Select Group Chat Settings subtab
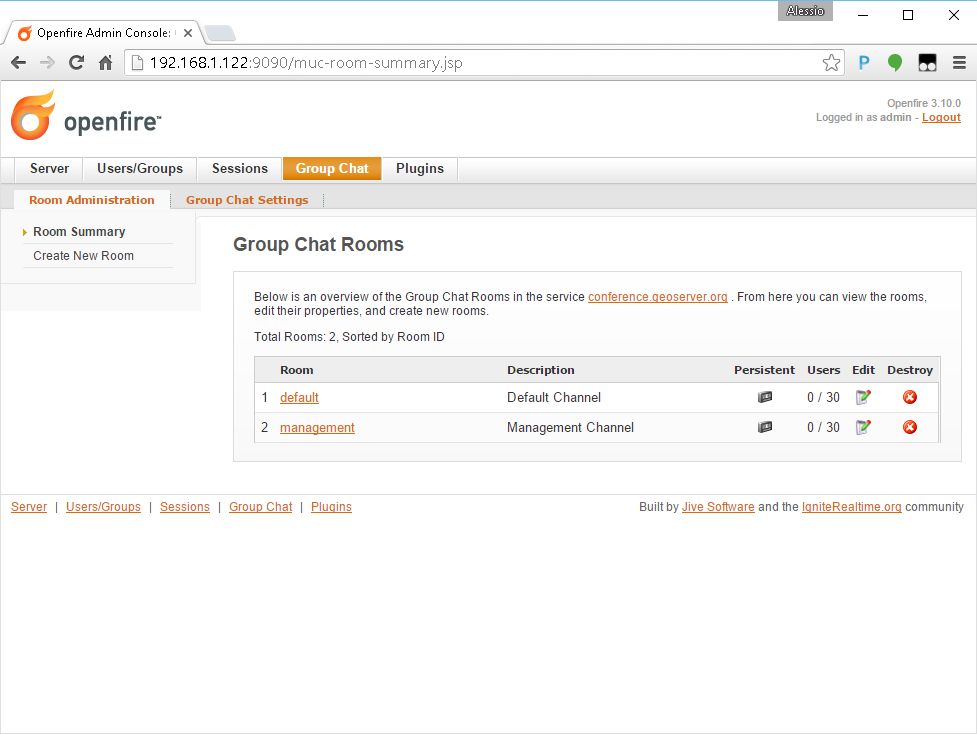The image size is (977, 734). coord(247,200)
